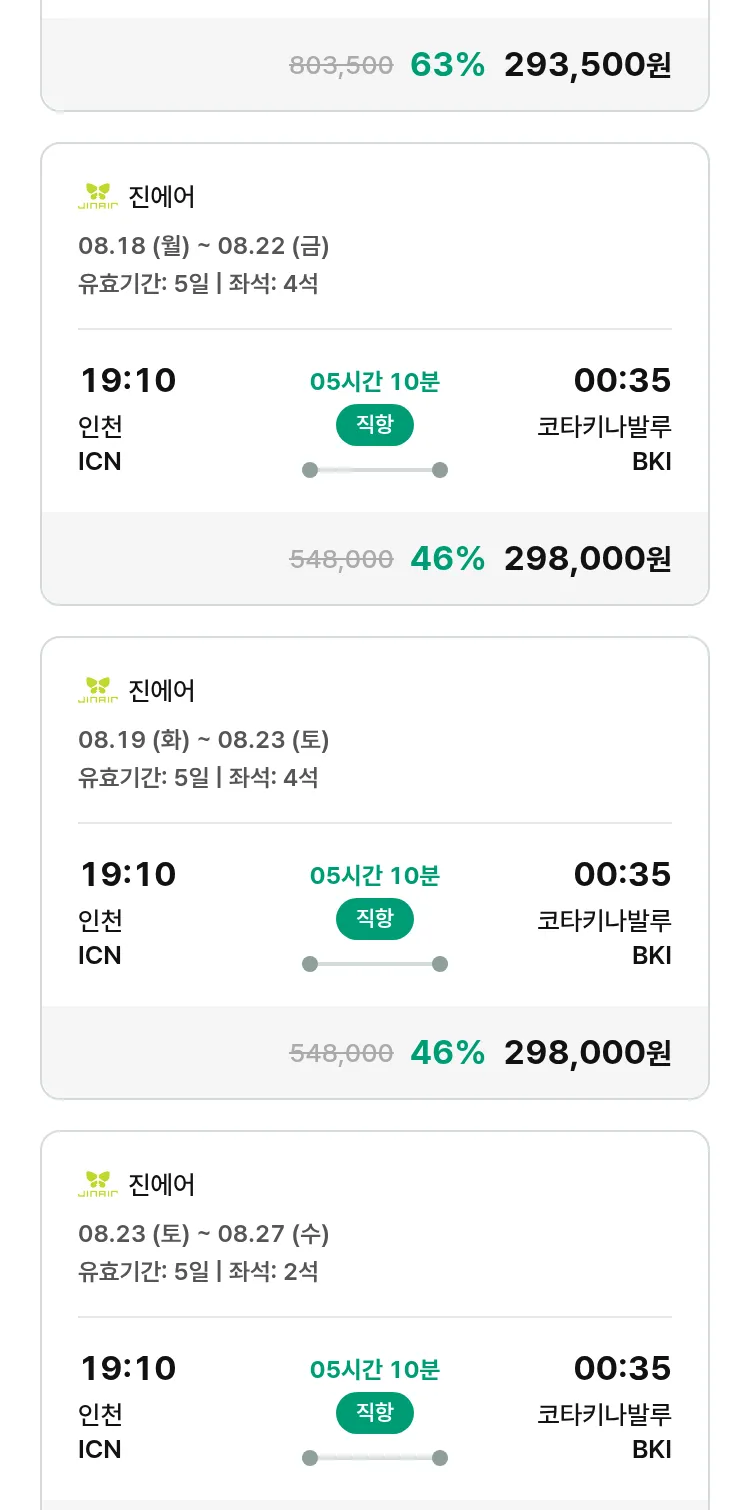This screenshot has height=1510, width=750.
Task: Select 298,000원 price on 08.18 flight
Action: tap(587, 559)
